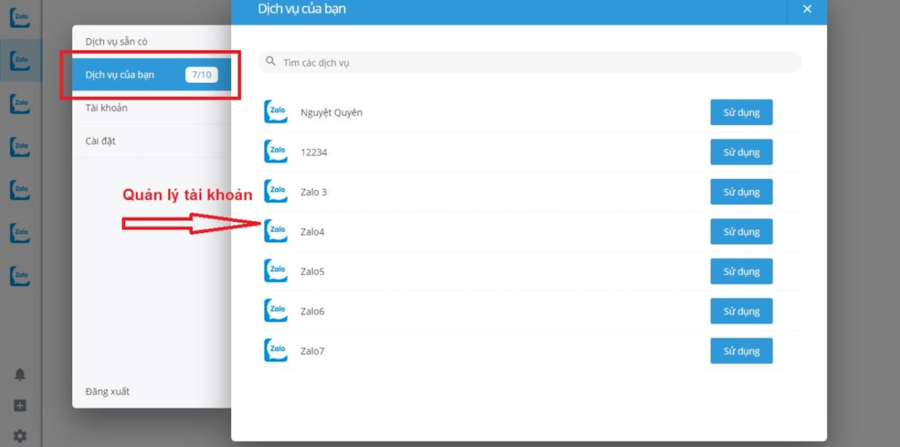Click Sử dụng for Zalo4
Viewport: 900px width, 447px height.
(741, 231)
